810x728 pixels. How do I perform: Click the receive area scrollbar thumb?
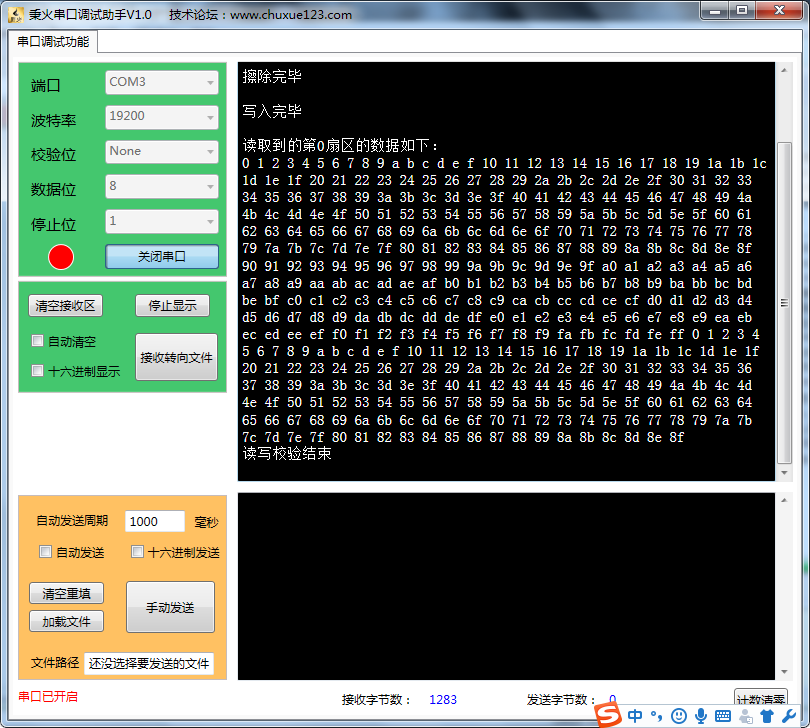click(x=784, y=303)
